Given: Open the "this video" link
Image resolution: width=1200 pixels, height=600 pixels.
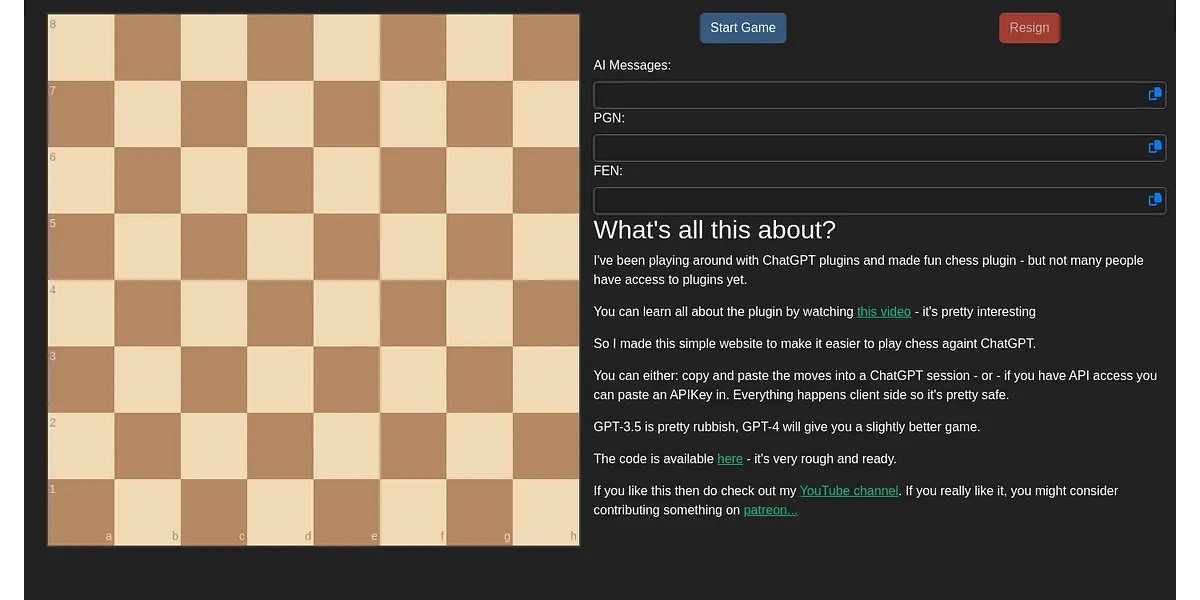Looking at the screenshot, I should tap(883, 311).
